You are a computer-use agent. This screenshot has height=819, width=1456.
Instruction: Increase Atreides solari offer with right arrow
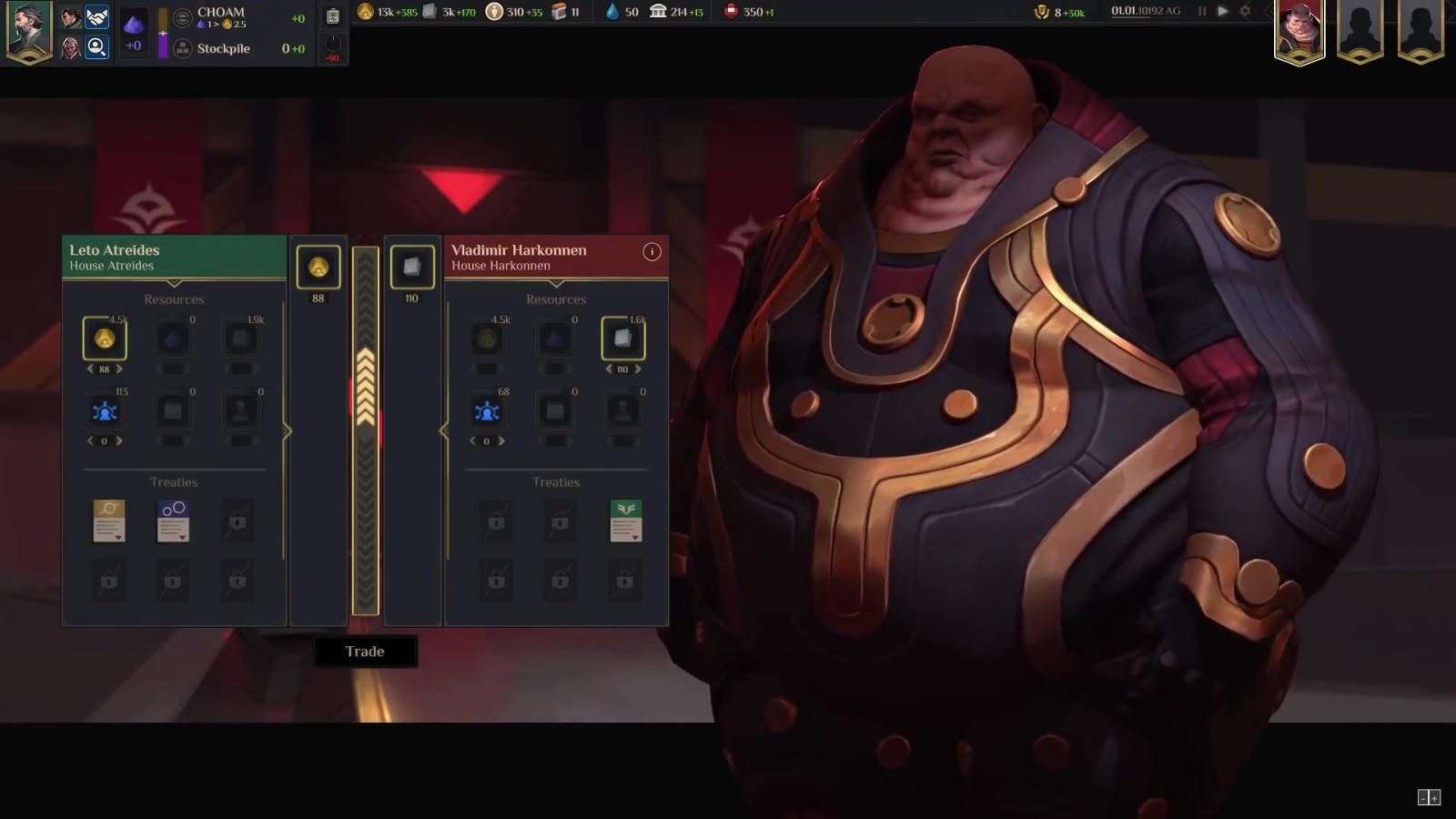[x=119, y=369]
